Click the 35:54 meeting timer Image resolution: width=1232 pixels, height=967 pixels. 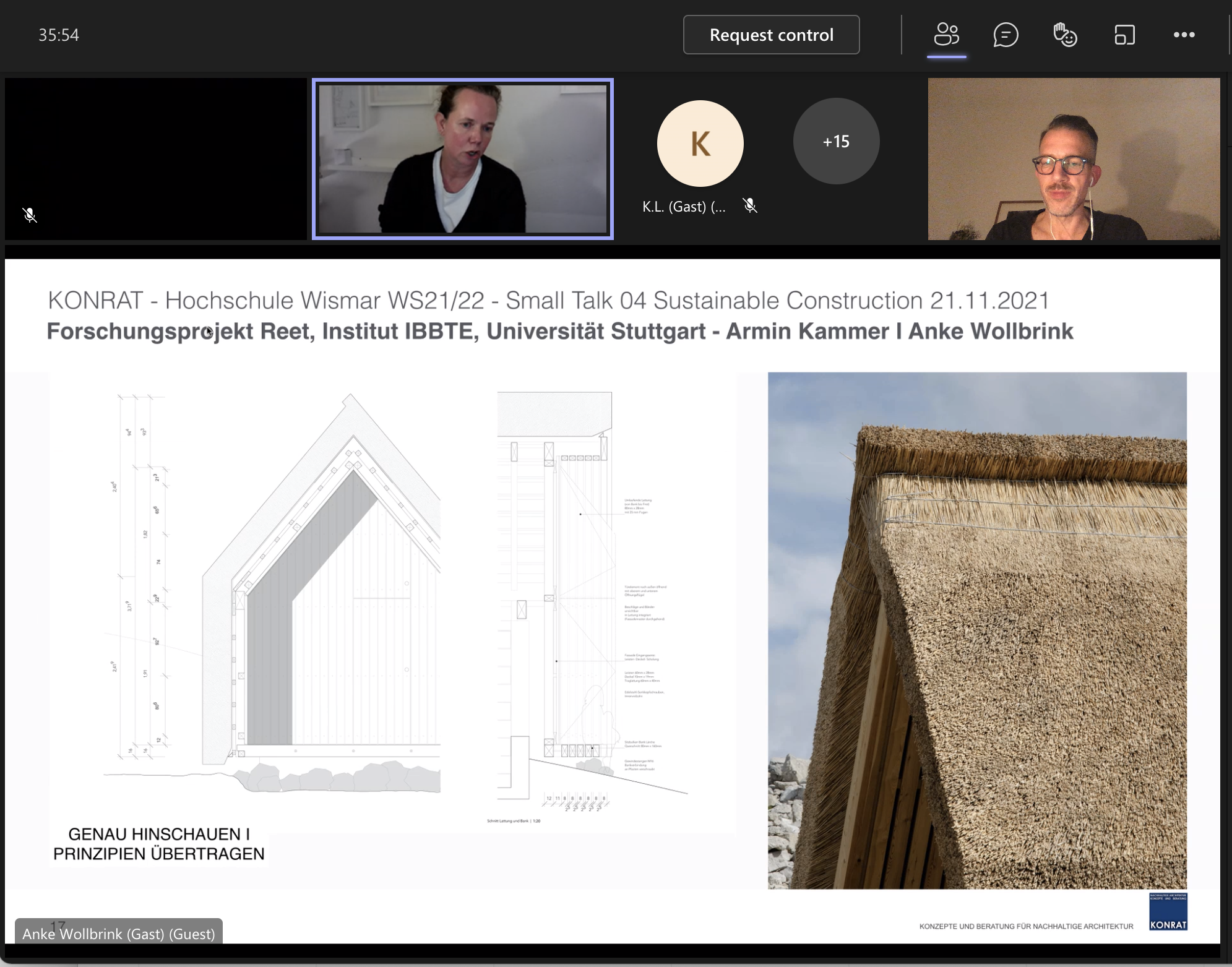tap(59, 35)
